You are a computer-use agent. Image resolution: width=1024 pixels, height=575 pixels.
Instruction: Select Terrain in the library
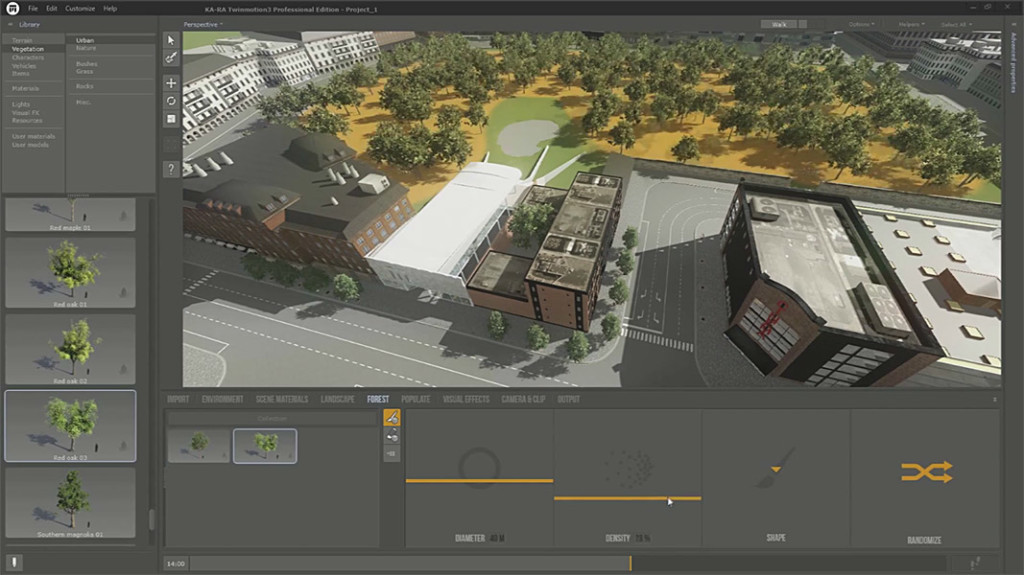[22, 41]
